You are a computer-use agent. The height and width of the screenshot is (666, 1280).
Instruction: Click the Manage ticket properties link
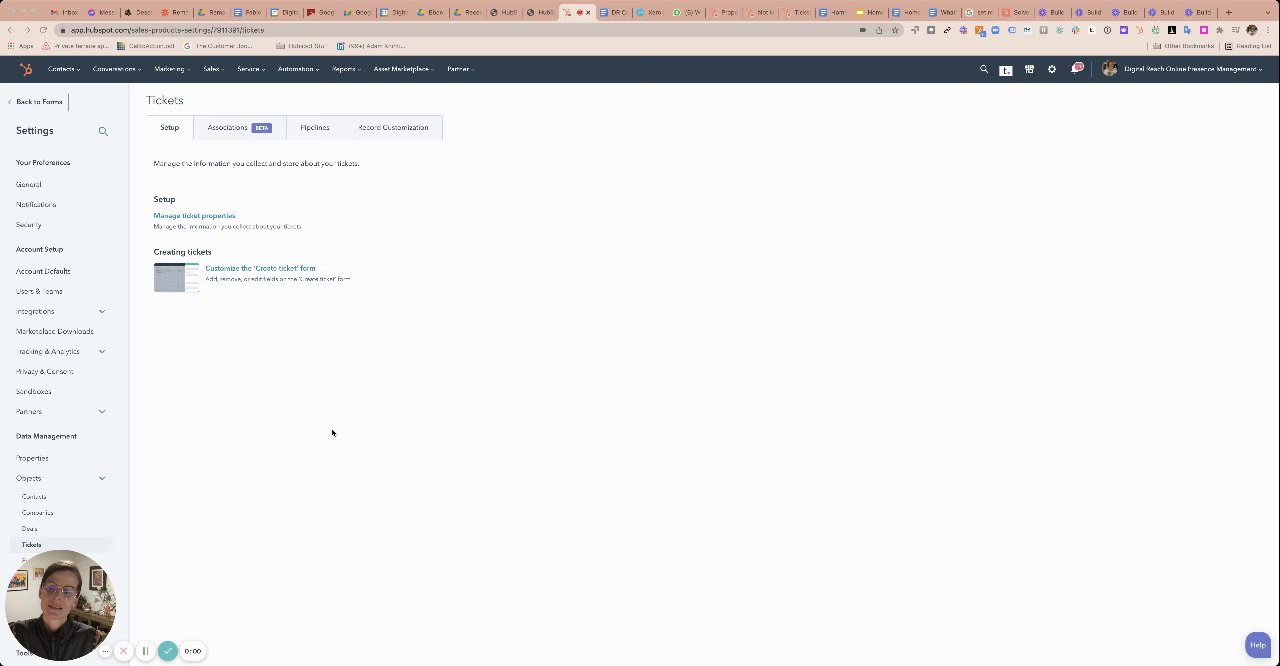[194, 216]
